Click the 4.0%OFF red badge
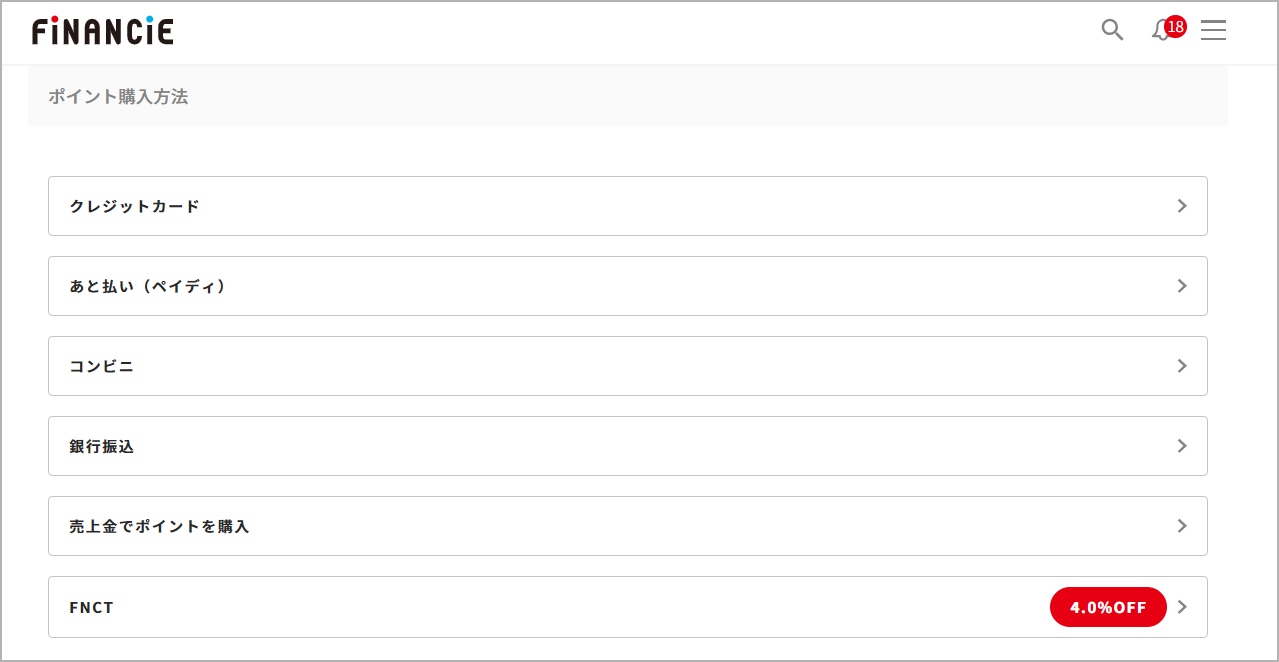The height and width of the screenshot is (662, 1279). click(x=1108, y=607)
